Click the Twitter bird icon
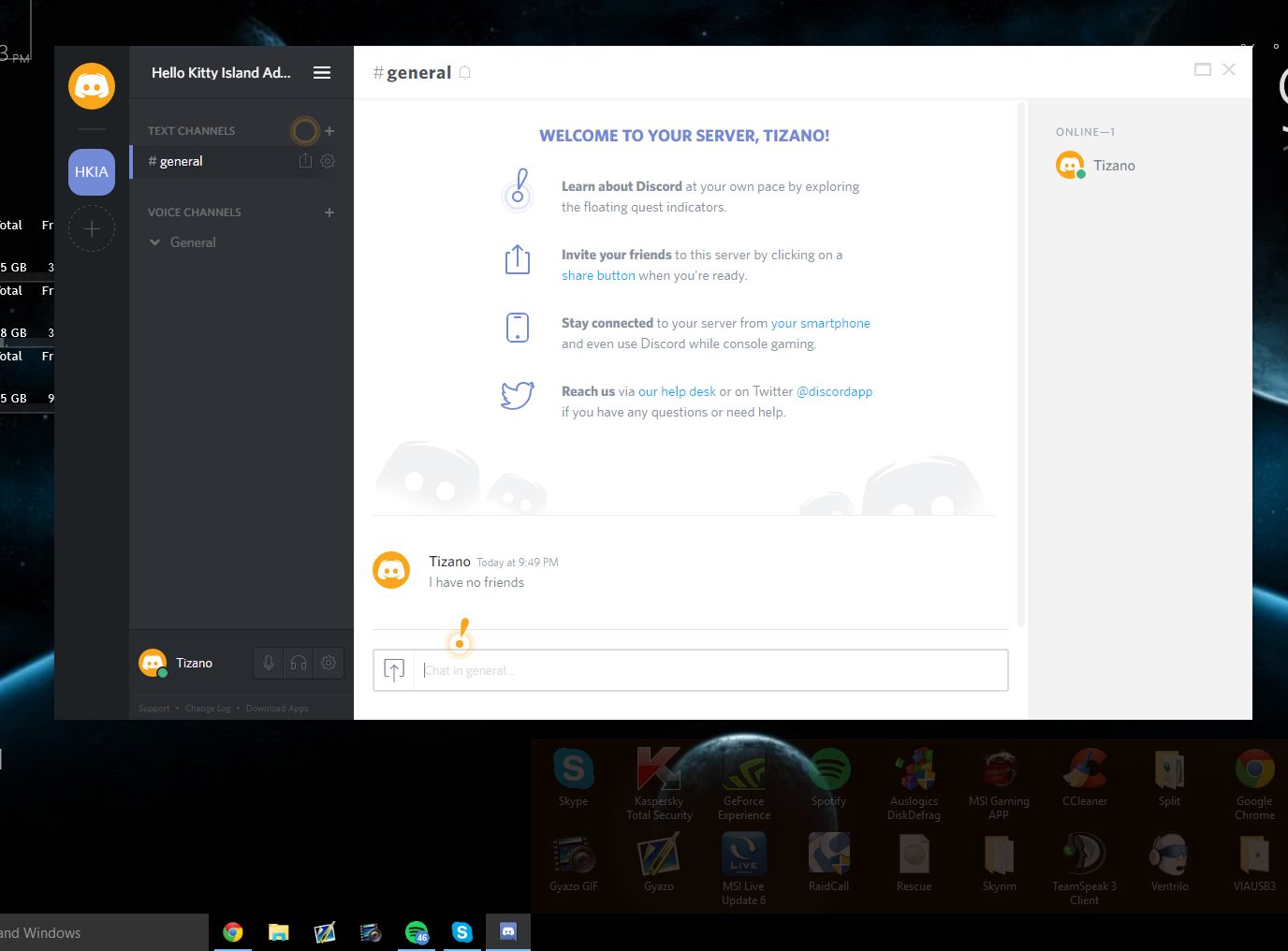 pos(518,395)
